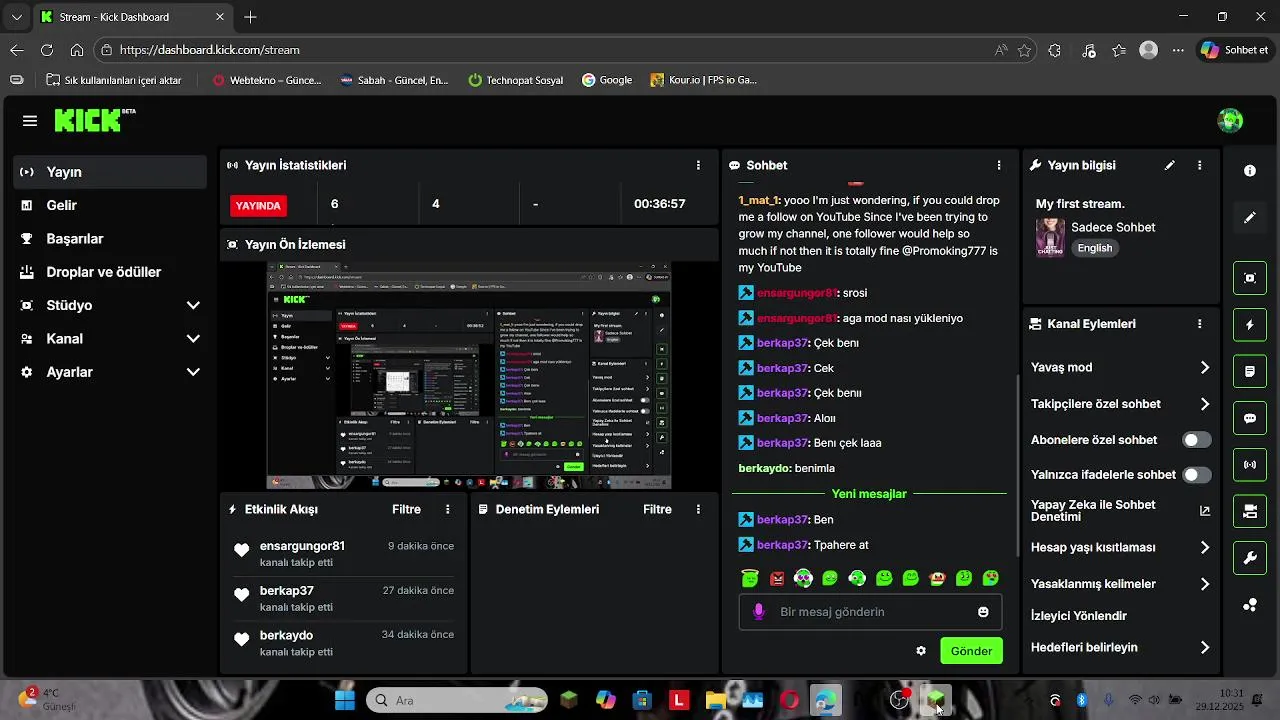Screen dimensions: 1280x720
Task: Toggle stream info panel icon in sidebar
Action: coord(1250,511)
